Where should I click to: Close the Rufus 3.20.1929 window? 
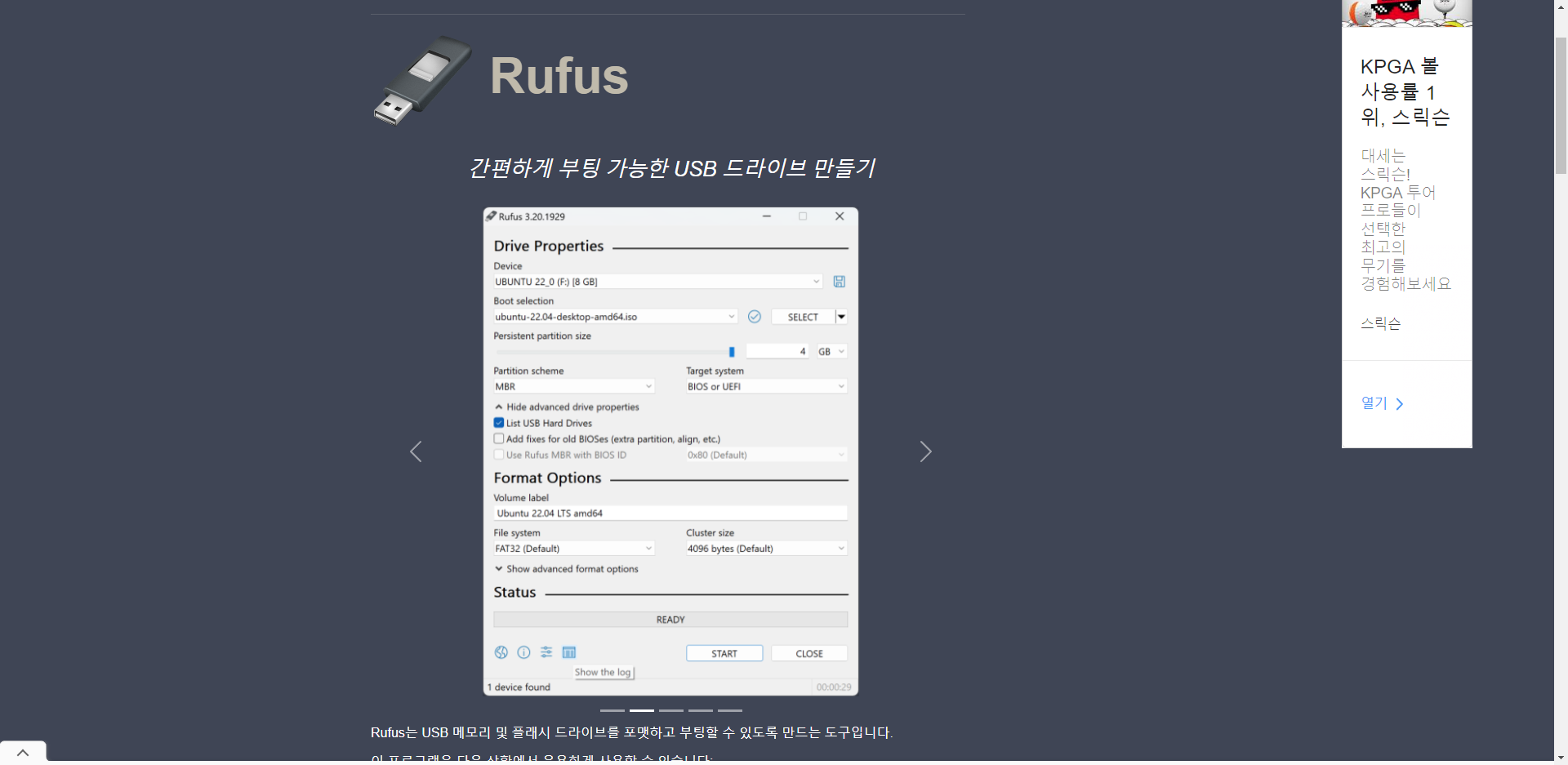[x=840, y=216]
